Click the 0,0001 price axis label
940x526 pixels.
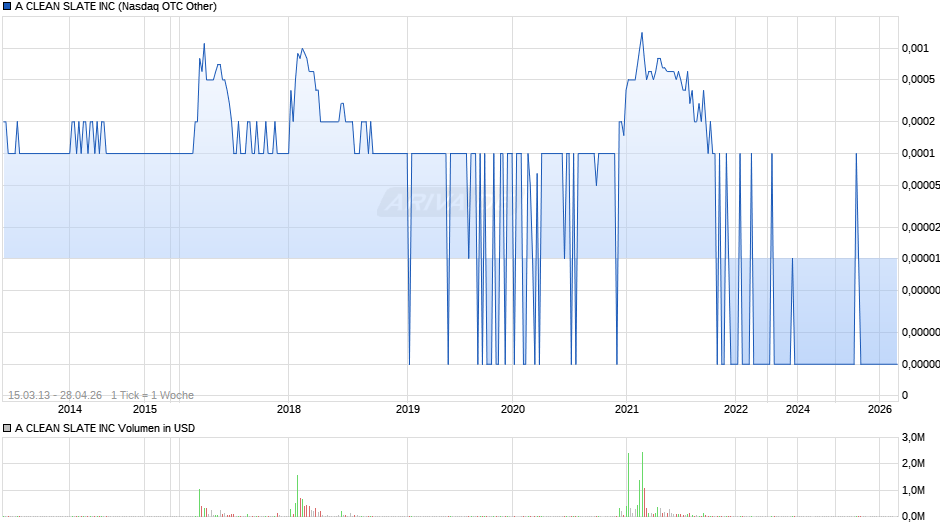[x=918, y=154]
